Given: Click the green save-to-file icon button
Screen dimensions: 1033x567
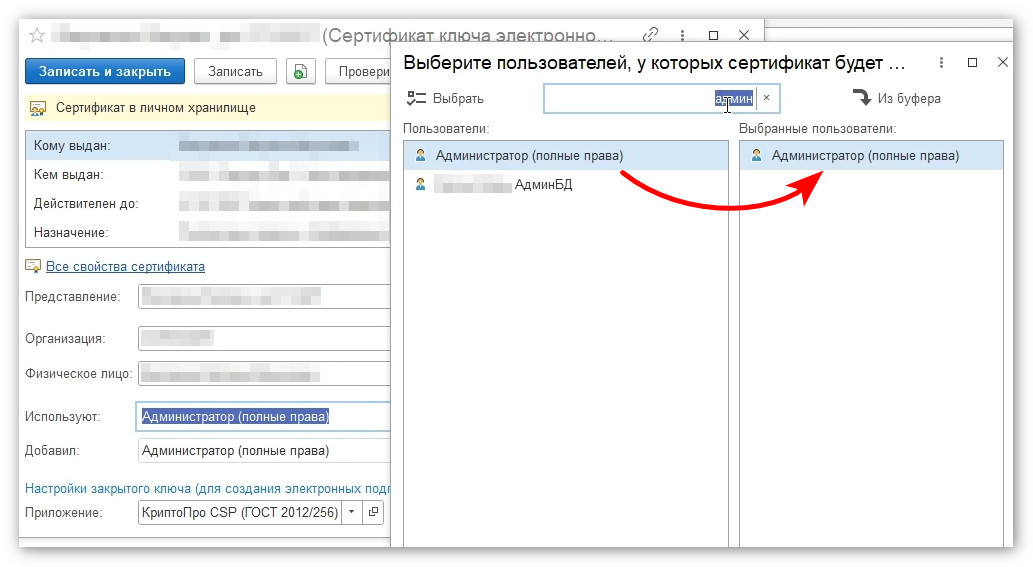Looking at the screenshot, I should [300, 72].
